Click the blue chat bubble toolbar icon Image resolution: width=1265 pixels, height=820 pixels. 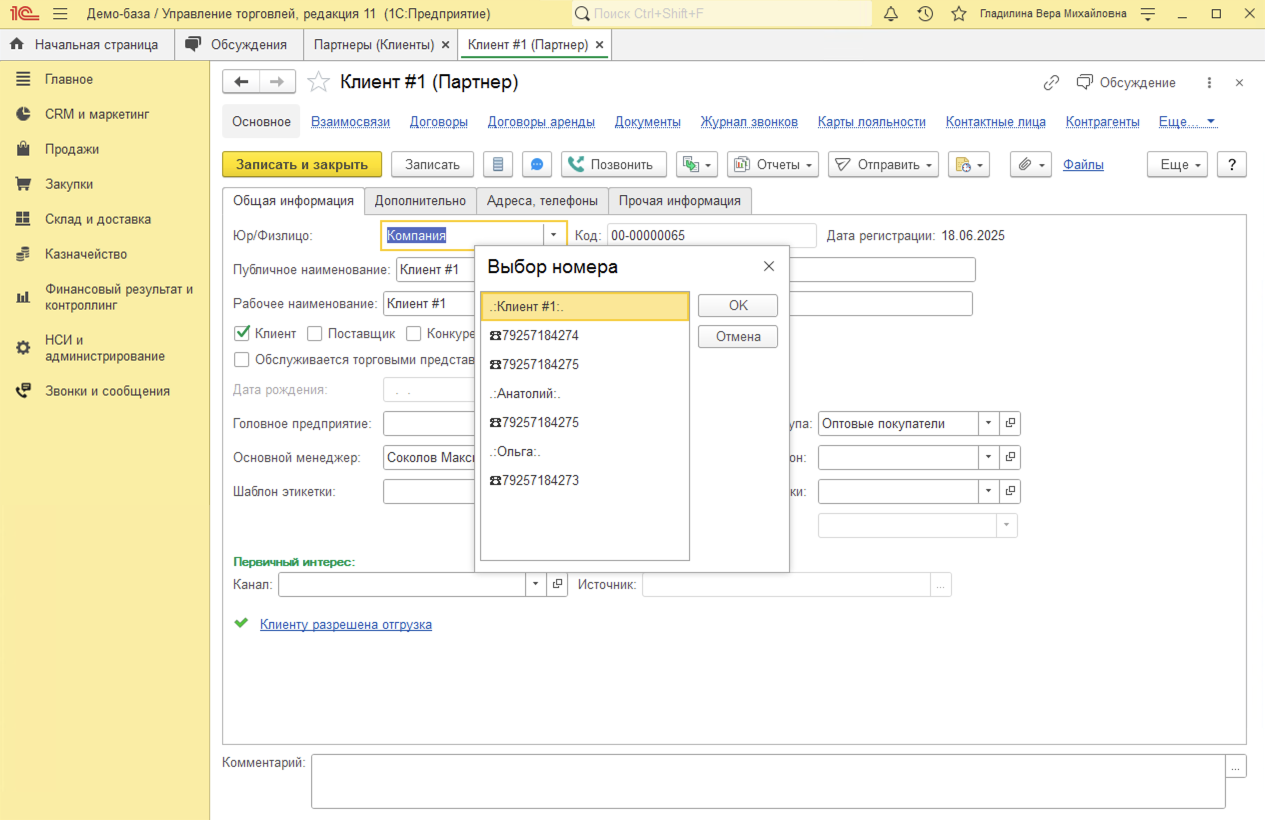coord(537,165)
